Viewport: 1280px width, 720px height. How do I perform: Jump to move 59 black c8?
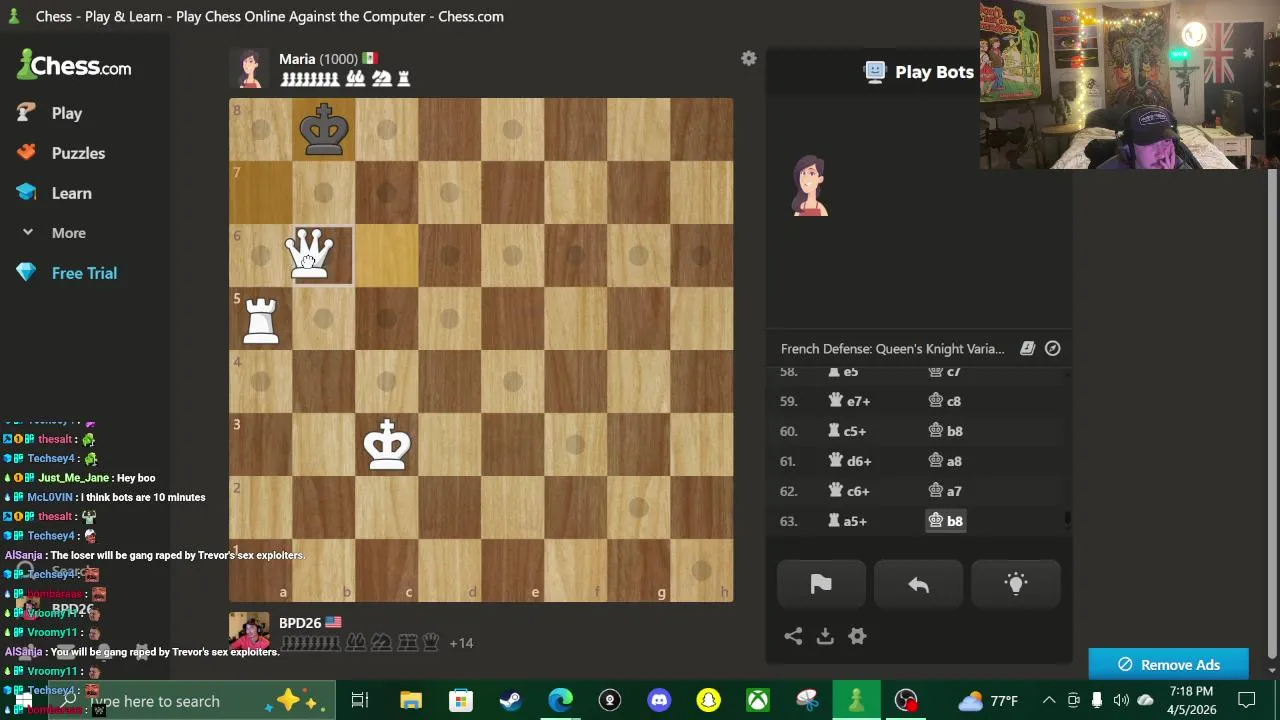[x=945, y=401]
